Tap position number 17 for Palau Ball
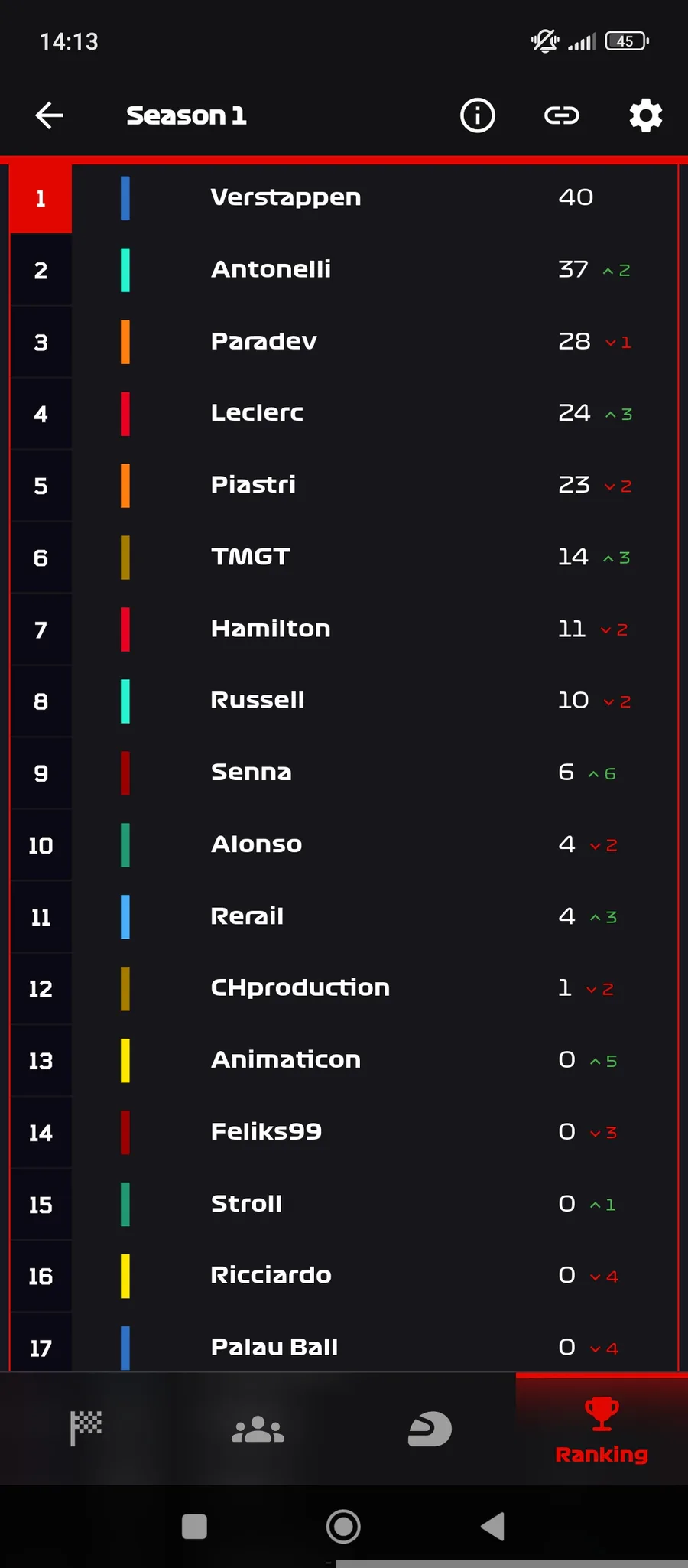688x1568 pixels. 41,1348
